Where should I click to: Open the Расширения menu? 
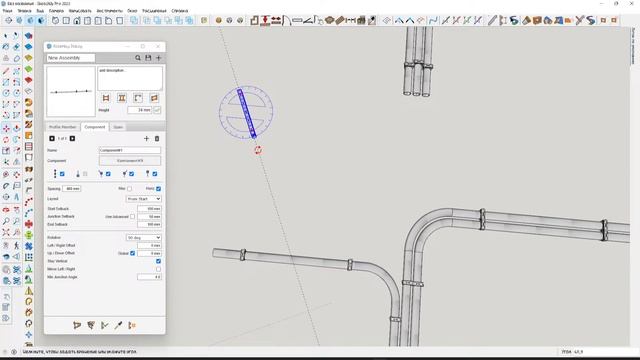pyautogui.click(x=154, y=11)
